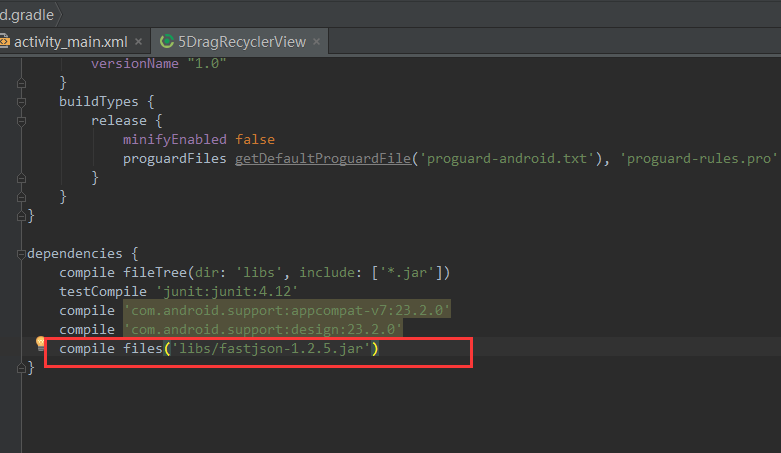Click the 'com.android.support:design:23.2.0' string
The height and width of the screenshot is (453, 781).
pos(263,329)
